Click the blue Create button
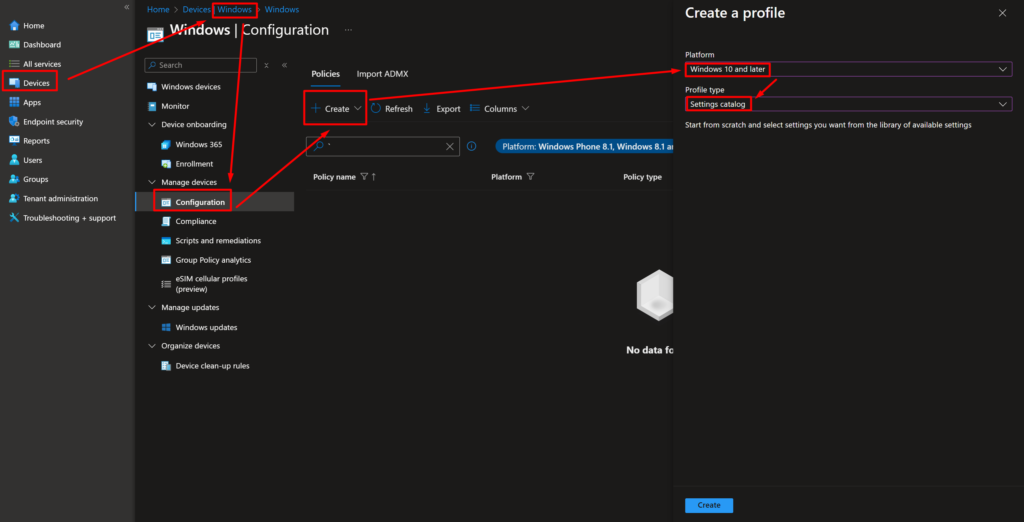 [x=709, y=505]
